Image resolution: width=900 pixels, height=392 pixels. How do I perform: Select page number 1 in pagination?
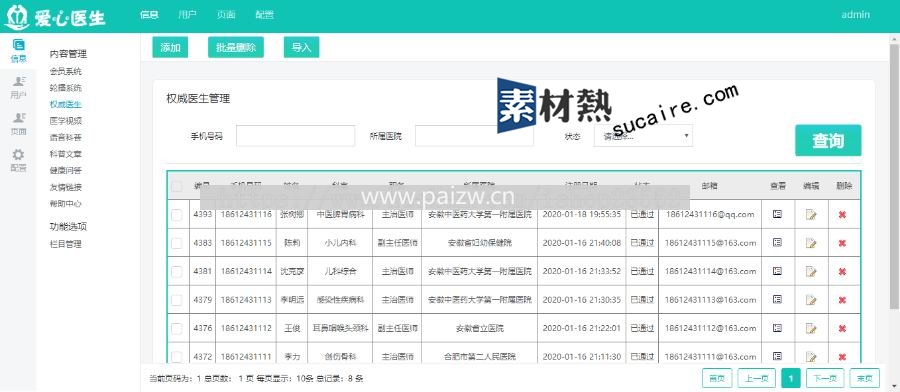tap(791, 378)
